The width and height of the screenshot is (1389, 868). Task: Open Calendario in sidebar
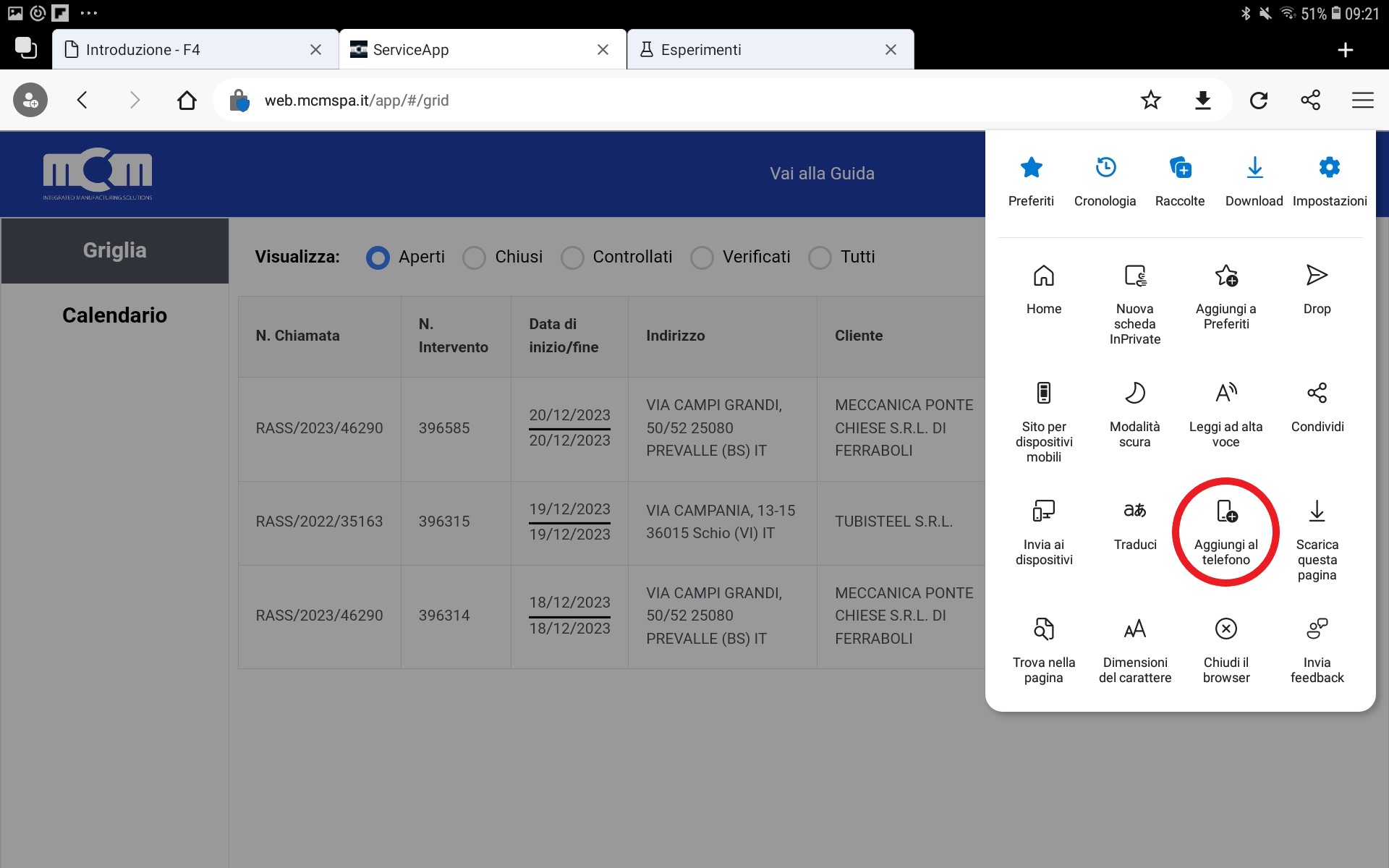pos(114,315)
